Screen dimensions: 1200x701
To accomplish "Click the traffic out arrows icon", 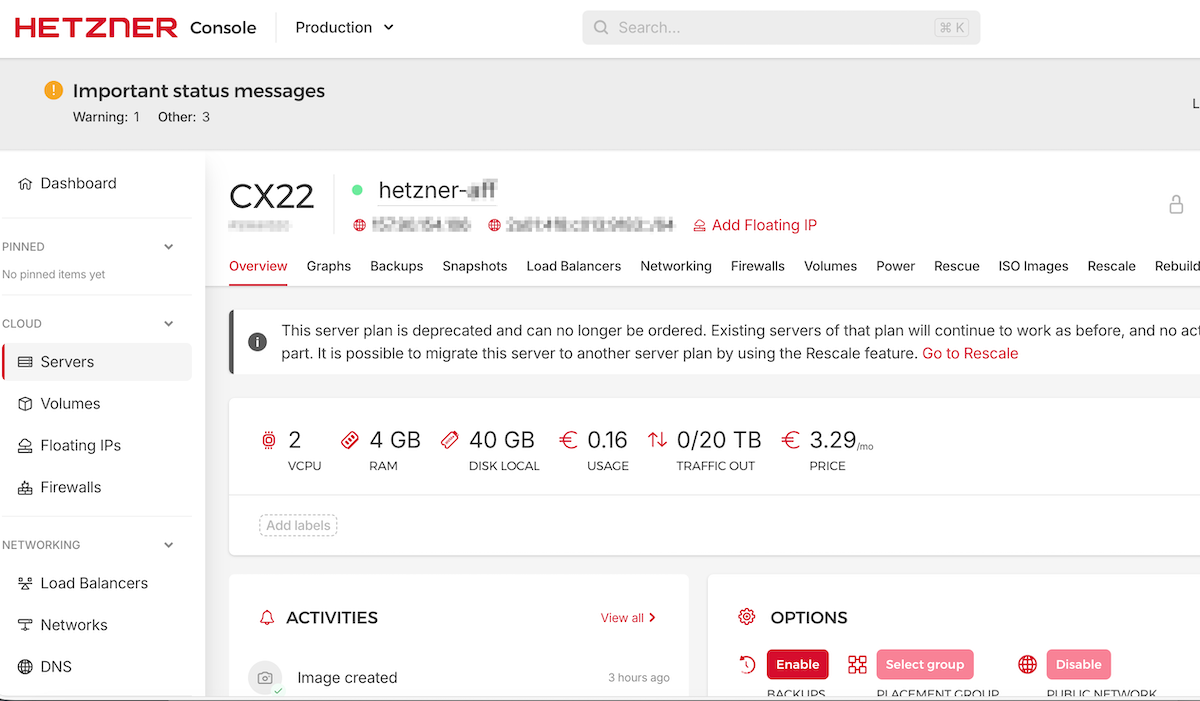I will click(657, 440).
